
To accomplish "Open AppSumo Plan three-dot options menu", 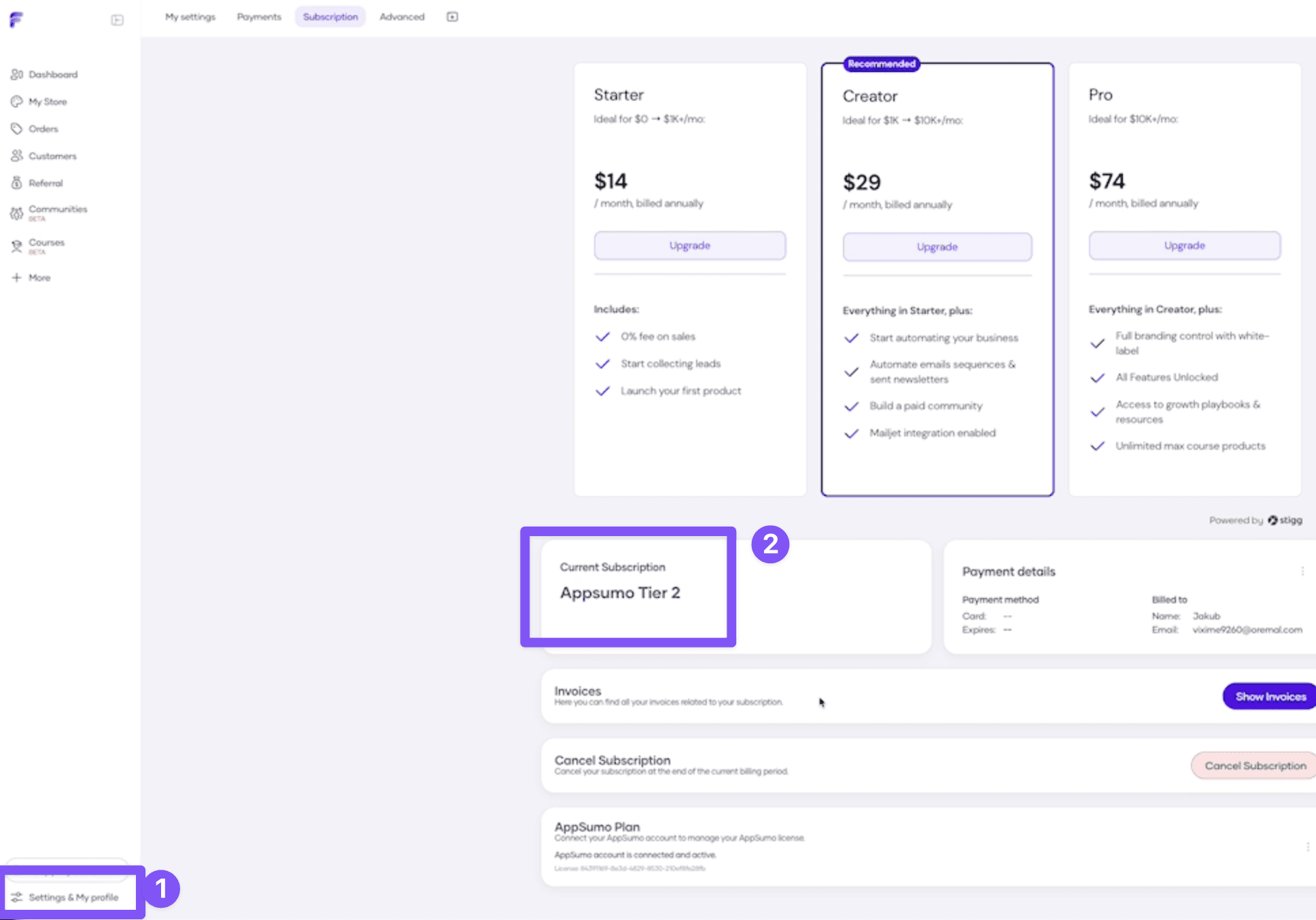I will [x=1307, y=847].
